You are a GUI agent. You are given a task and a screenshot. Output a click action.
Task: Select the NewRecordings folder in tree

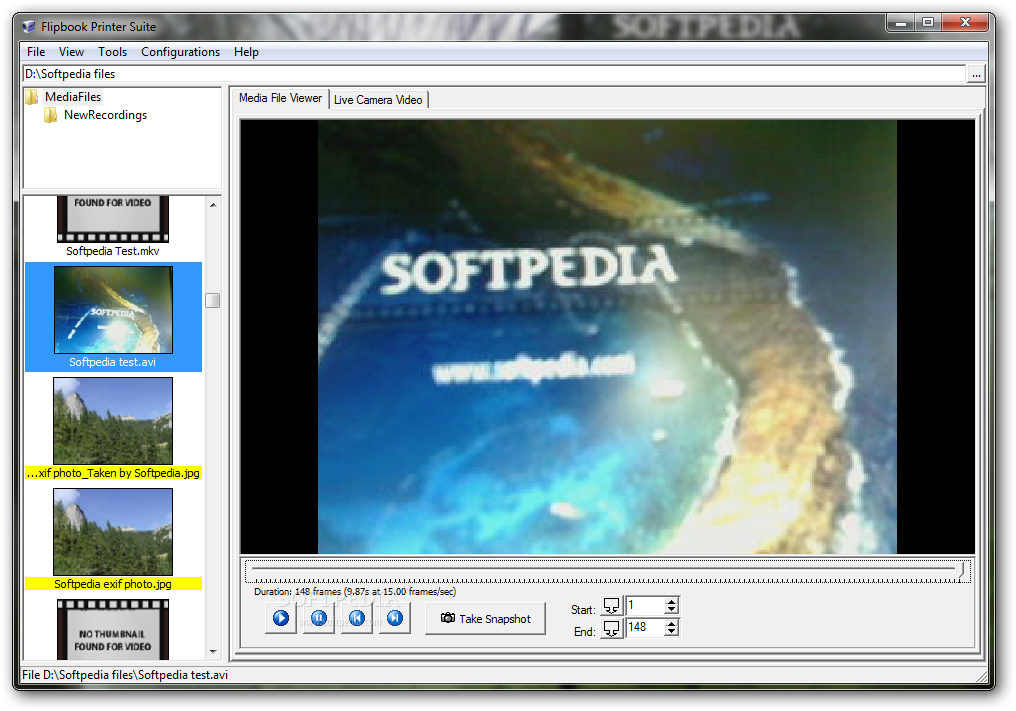105,115
